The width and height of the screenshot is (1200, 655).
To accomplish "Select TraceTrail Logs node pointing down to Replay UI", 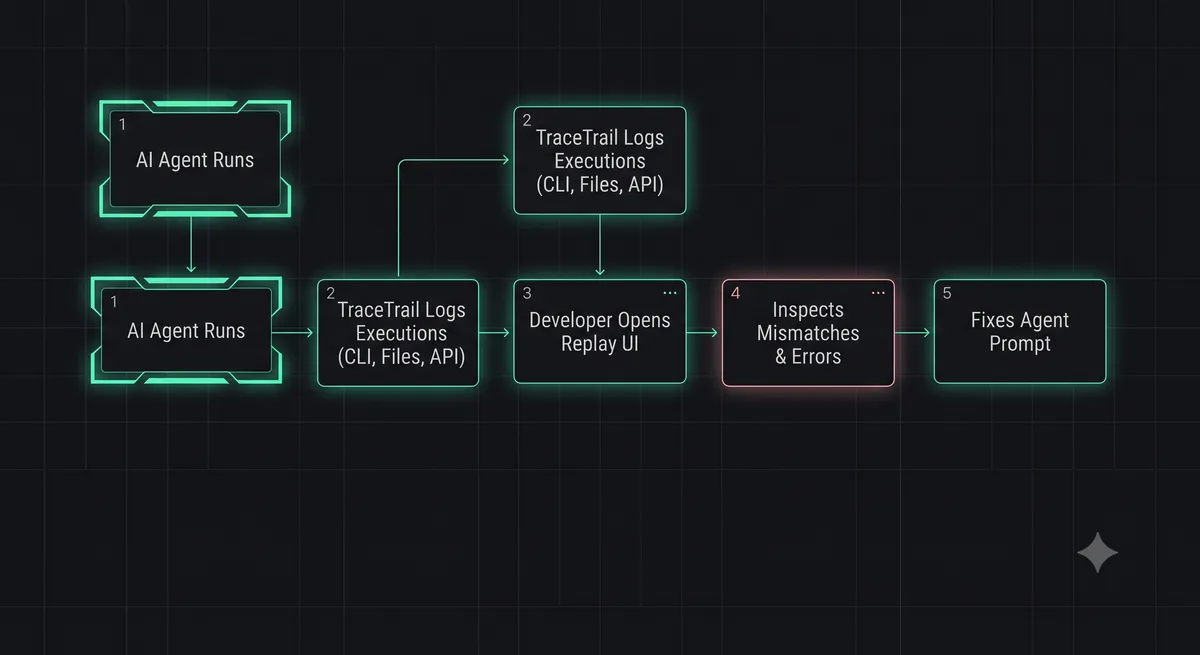I will coord(600,160).
